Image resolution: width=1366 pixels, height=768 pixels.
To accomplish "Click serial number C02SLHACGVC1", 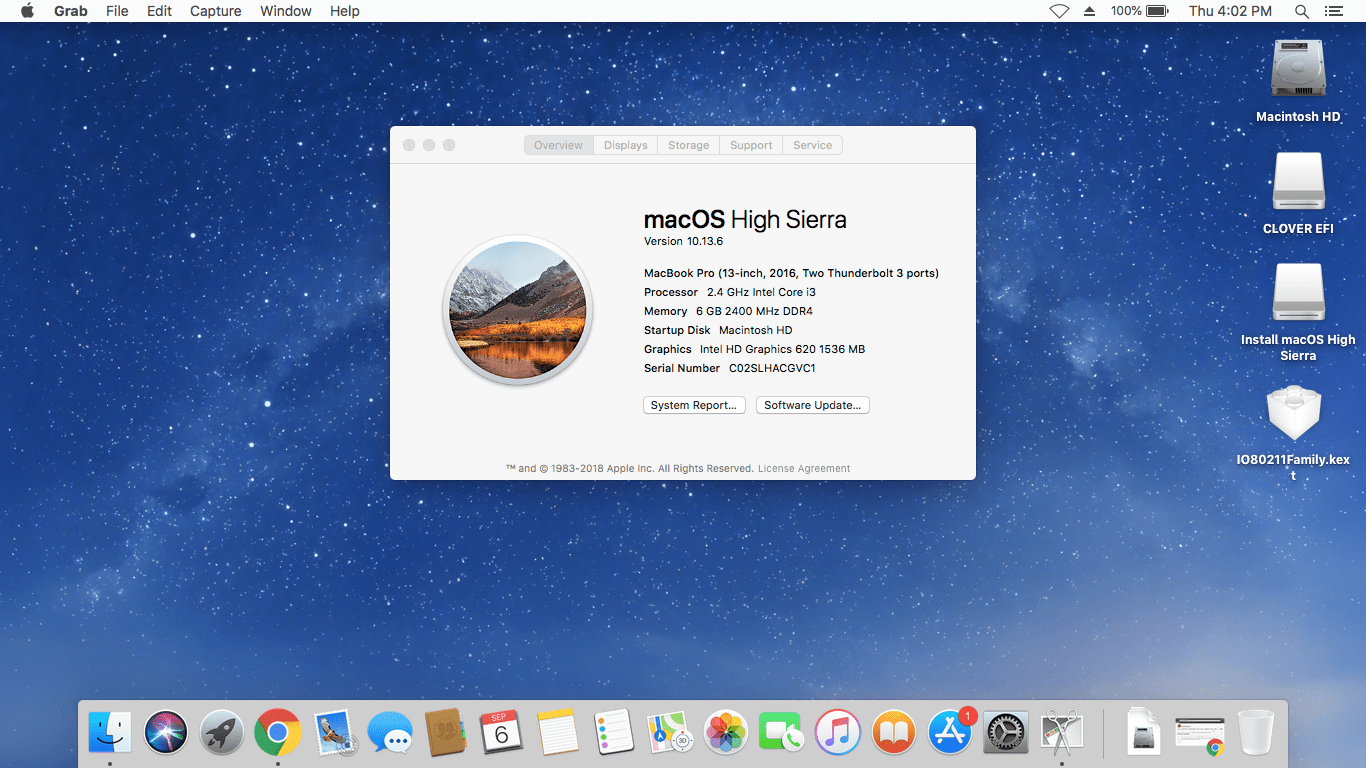I will (772, 368).
